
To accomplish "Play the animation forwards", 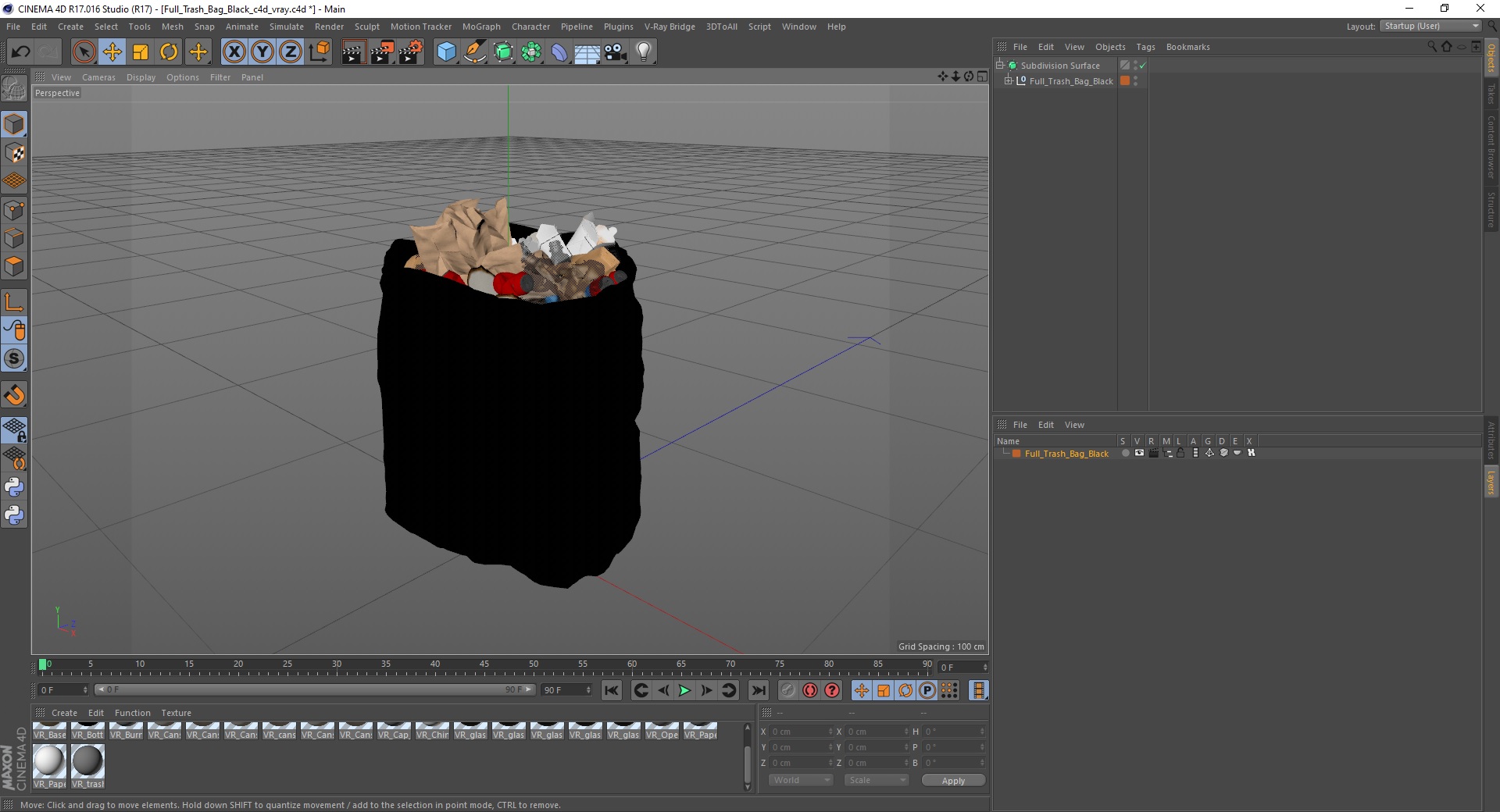I will (684, 690).
